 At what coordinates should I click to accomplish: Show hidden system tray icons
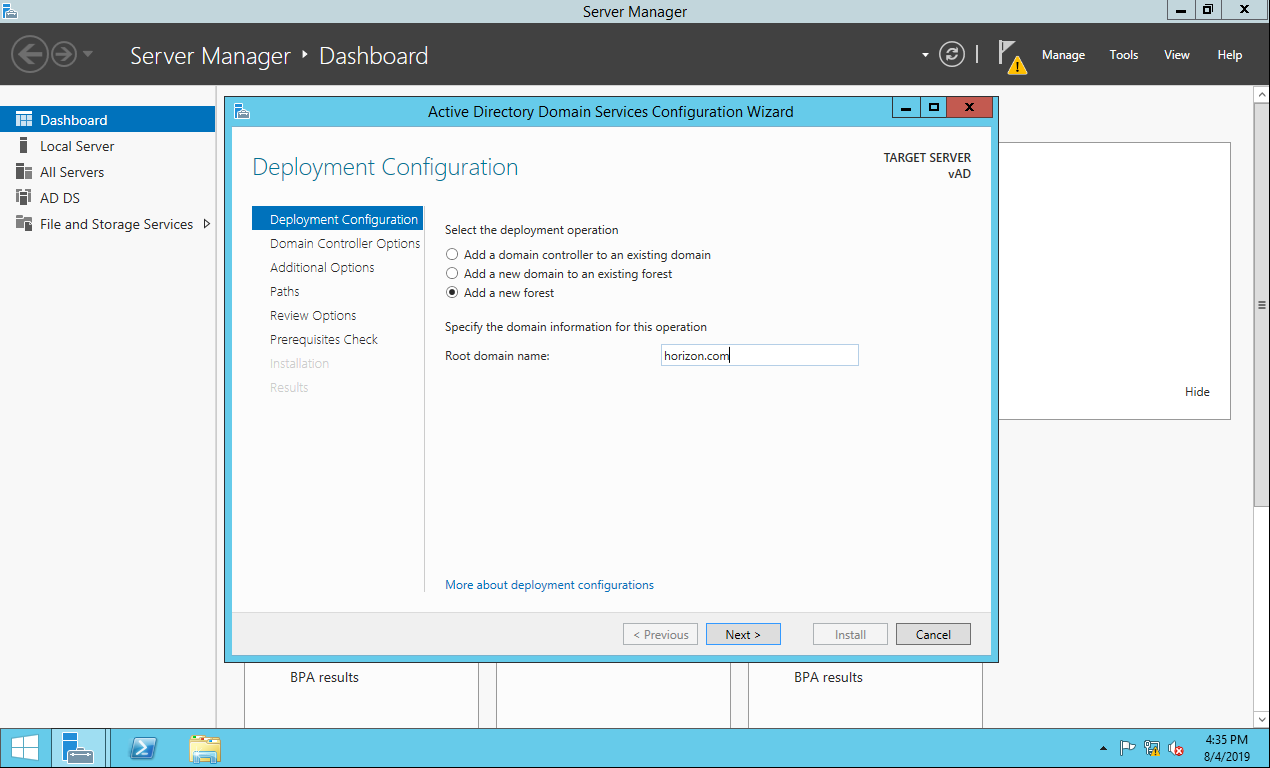(x=1103, y=748)
